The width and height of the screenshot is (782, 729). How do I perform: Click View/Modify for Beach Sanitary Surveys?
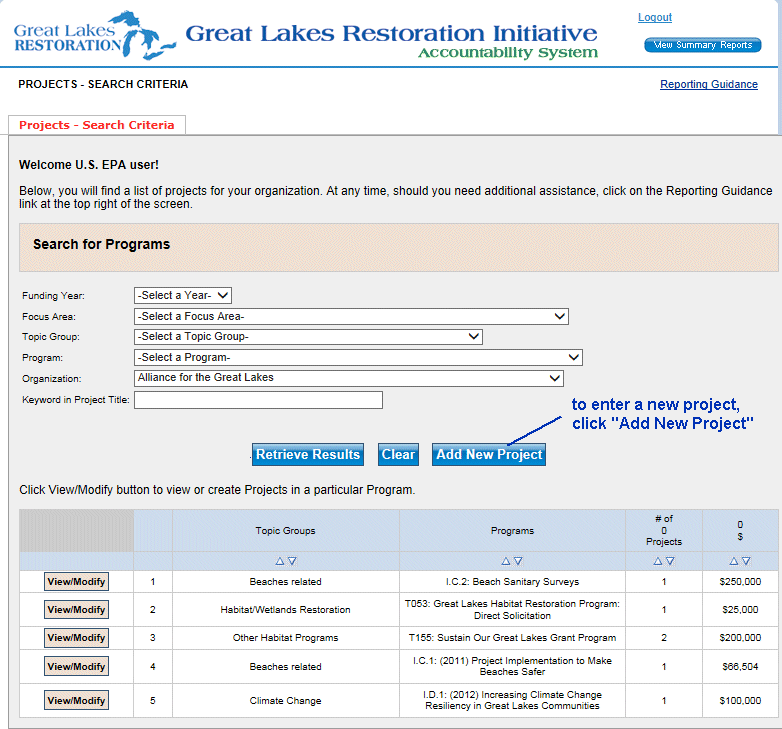pyautogui.click(x=76, y=581)
